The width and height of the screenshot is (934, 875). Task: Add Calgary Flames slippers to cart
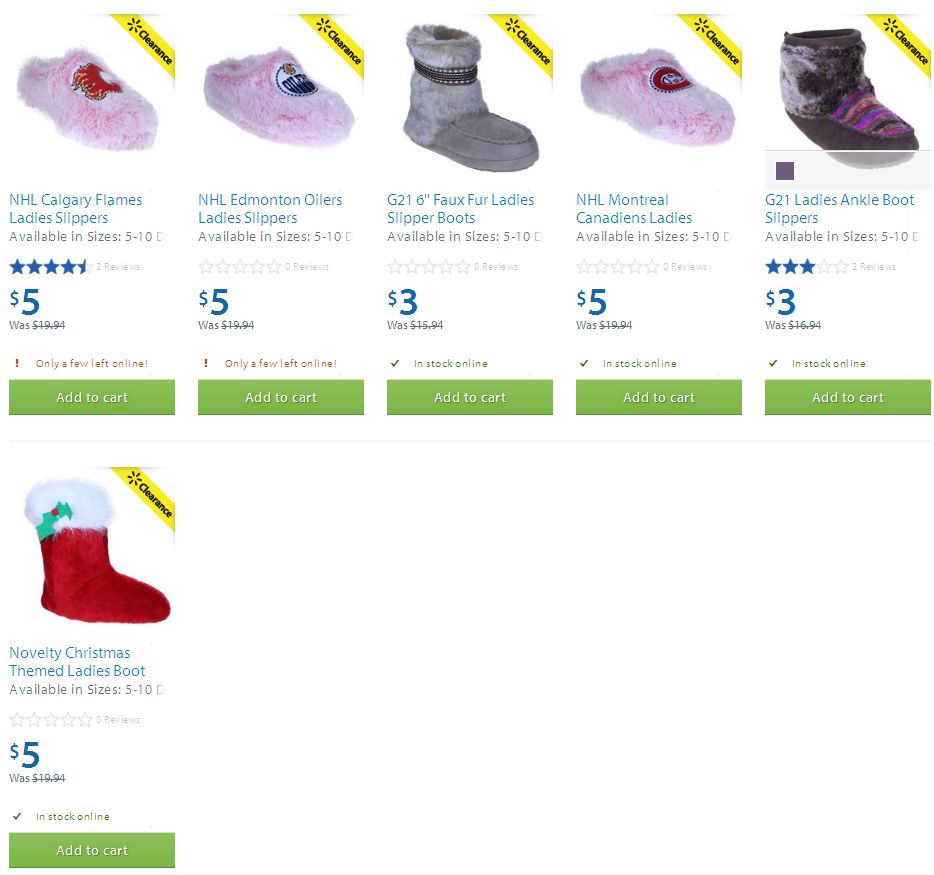tap(92, 397)
